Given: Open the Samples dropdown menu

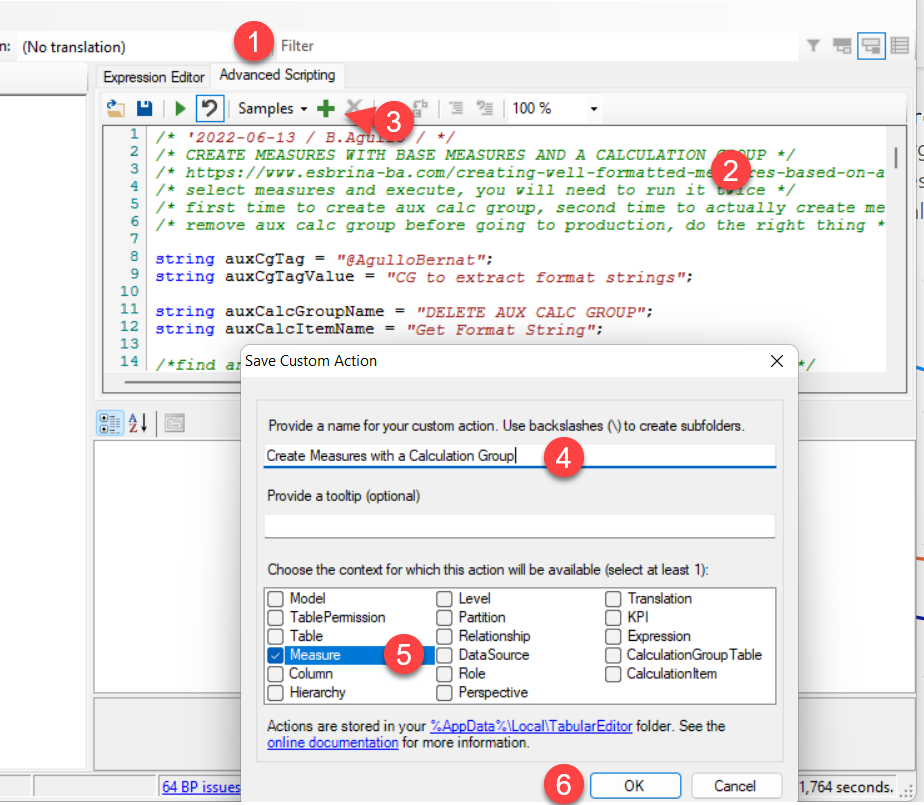Looking at the screenshot, I should click(x=273, y=108).
